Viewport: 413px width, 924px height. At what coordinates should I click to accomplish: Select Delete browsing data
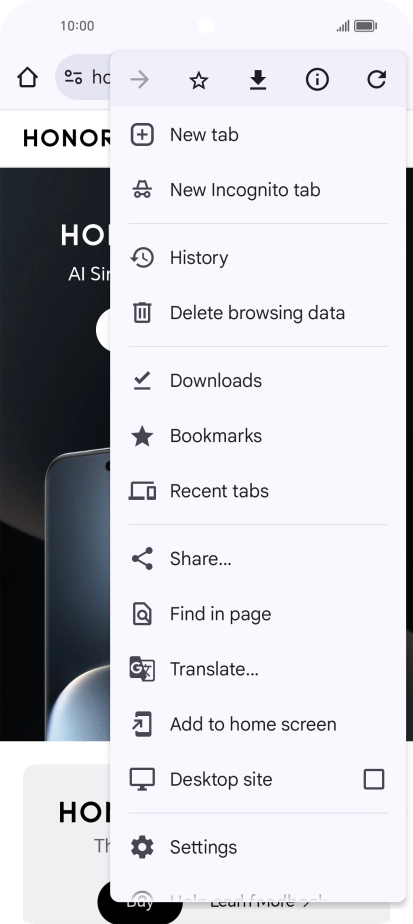coord(258,312)
